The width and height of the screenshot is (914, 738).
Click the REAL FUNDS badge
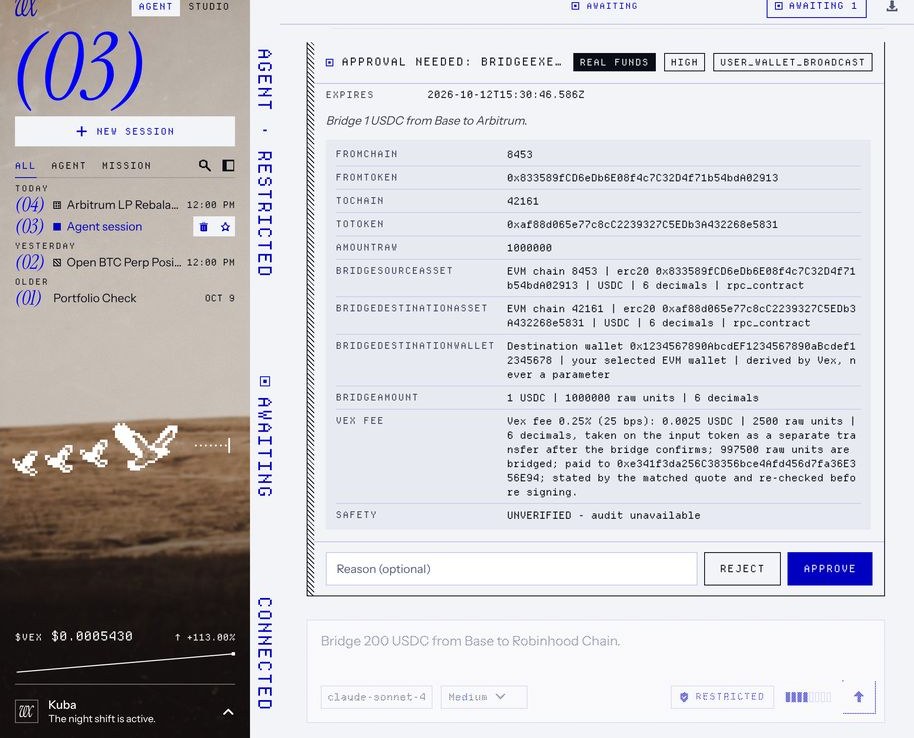coord(614,62)
